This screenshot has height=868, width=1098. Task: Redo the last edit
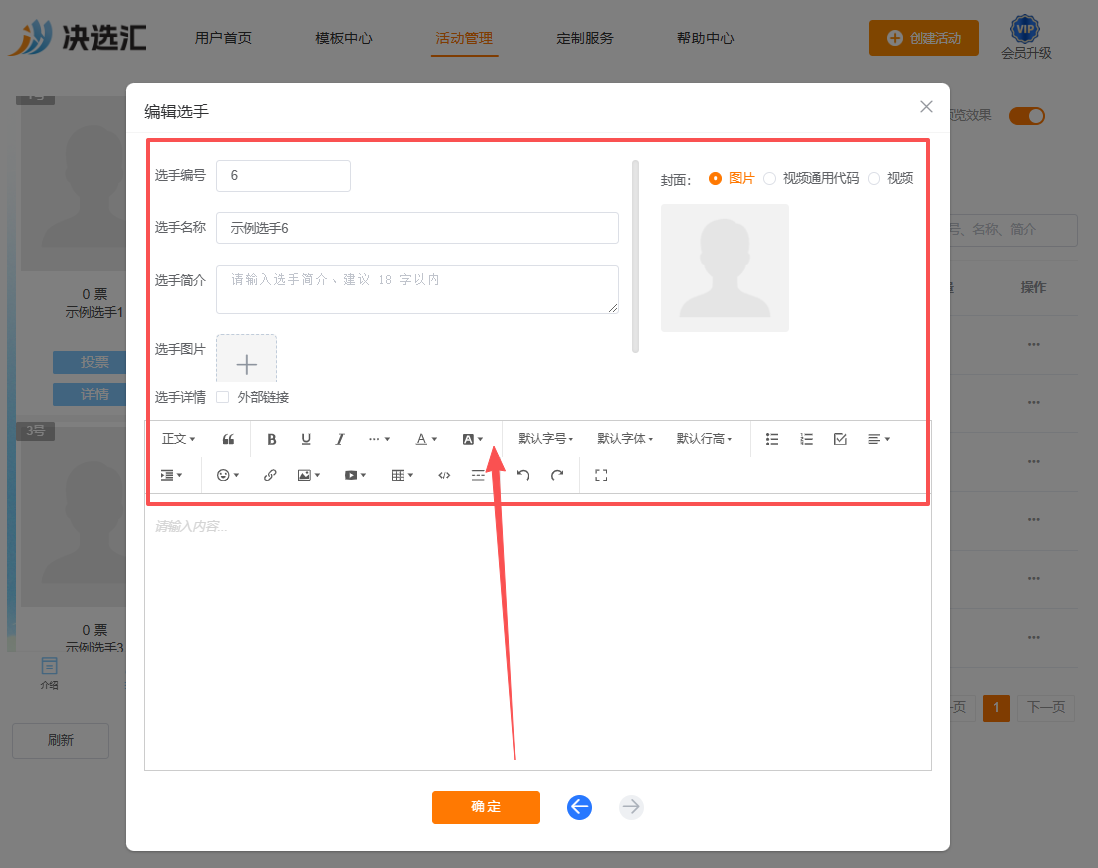[x=557, y=475]
